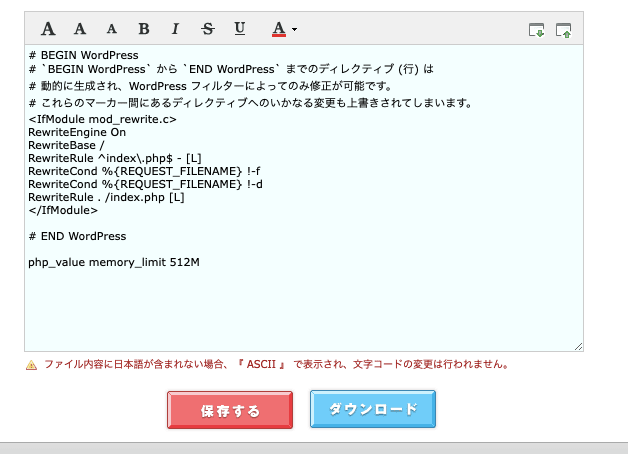Toggle bold formatting

pos(144,29)
